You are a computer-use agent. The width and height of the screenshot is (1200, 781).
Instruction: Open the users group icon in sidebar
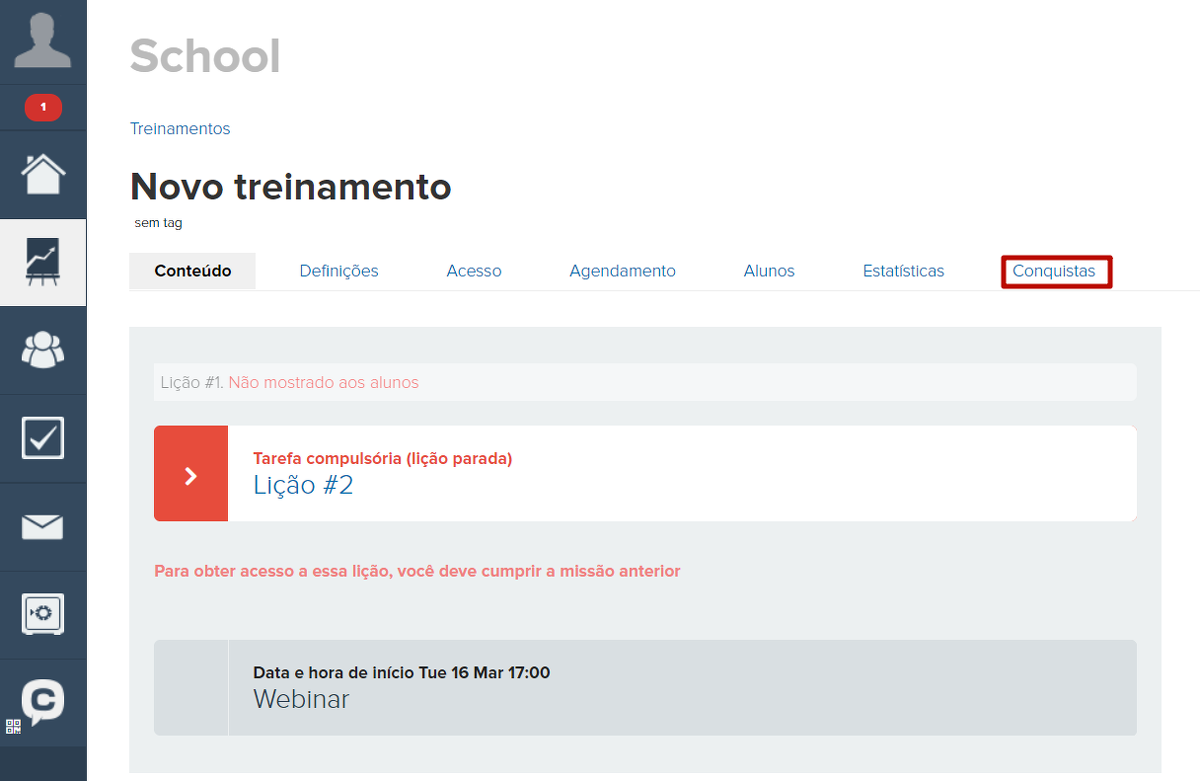(43, 350)
